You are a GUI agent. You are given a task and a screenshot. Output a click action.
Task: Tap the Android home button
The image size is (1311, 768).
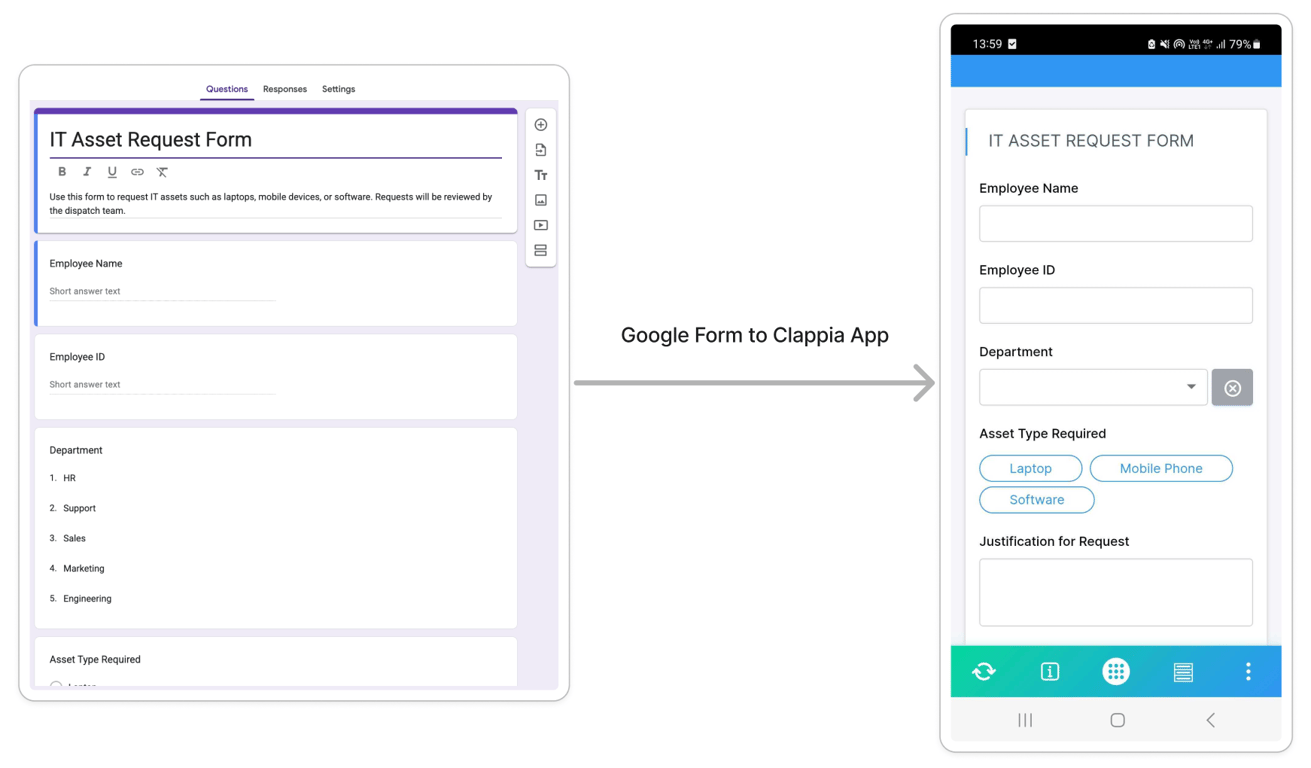[x=1118, y=720]
